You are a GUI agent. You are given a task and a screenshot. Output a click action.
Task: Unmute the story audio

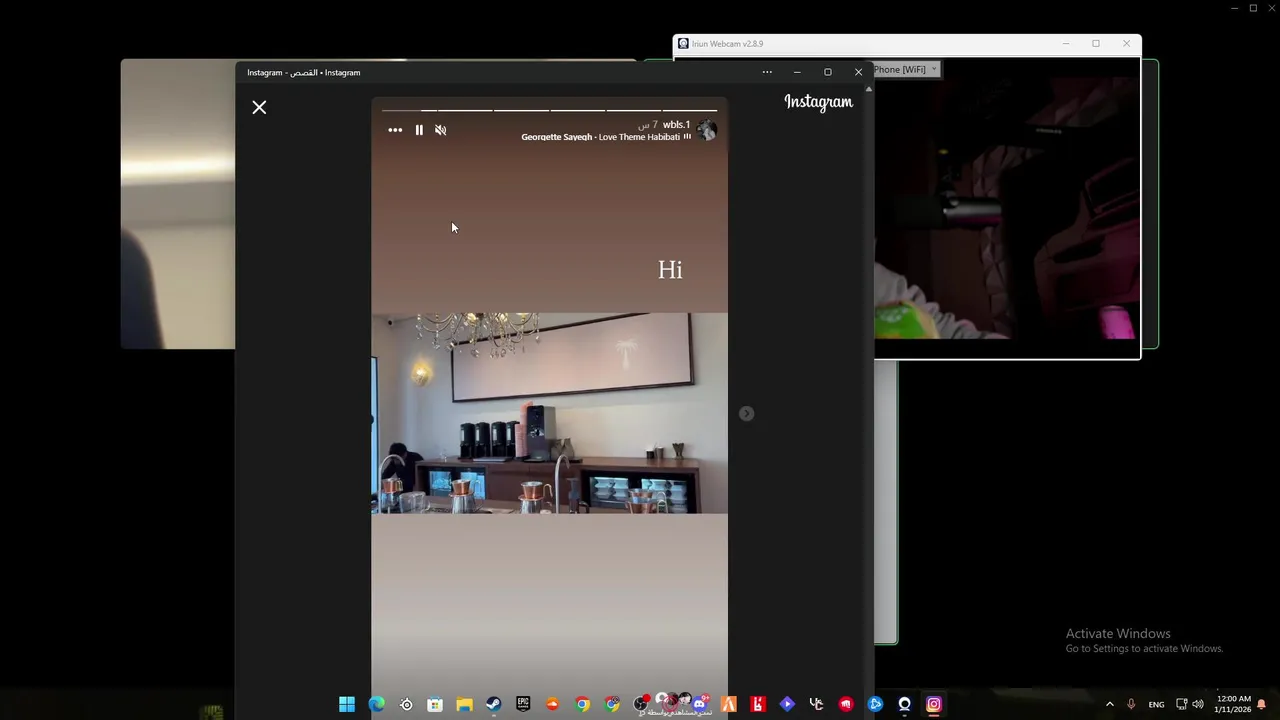(441, 130)
